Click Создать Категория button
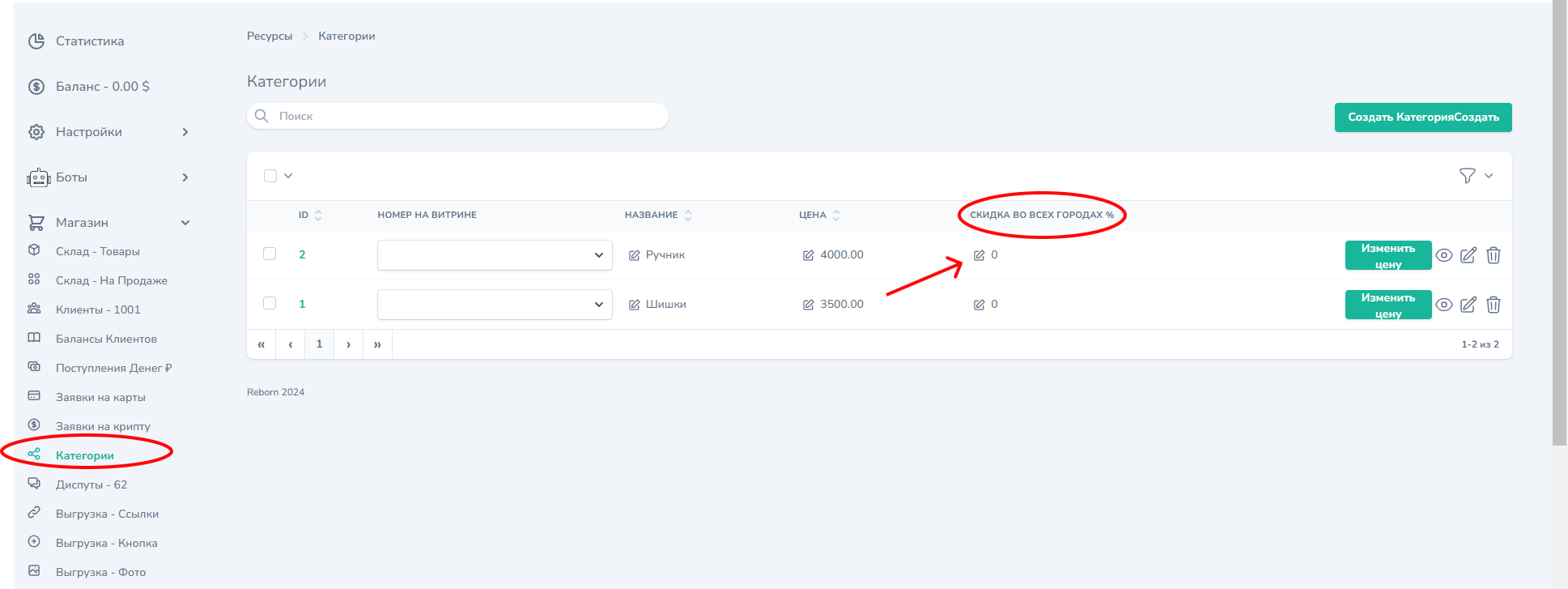Viewport: 1568px width, 589px height. (x=1423, y=117)
